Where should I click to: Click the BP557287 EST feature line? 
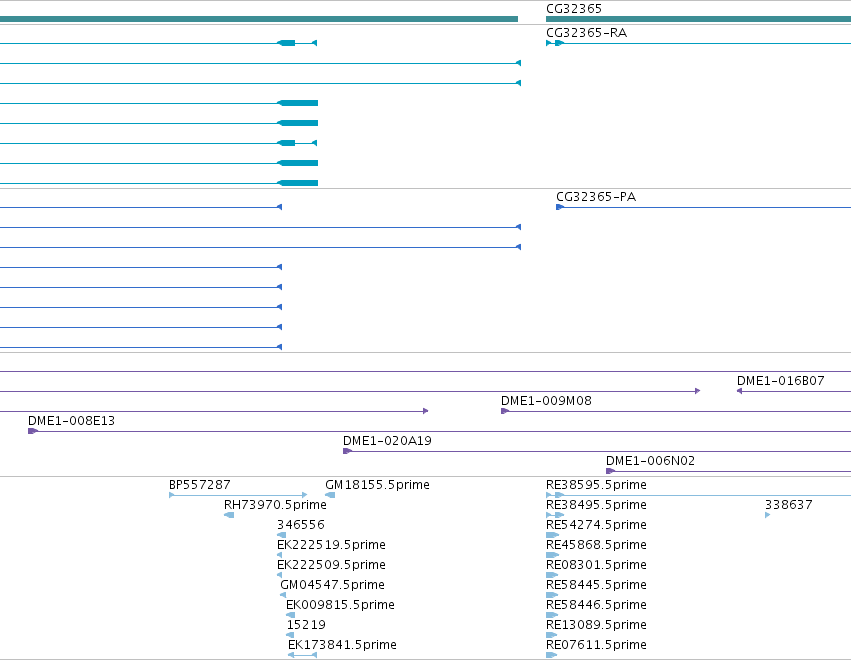click(238, 495)
